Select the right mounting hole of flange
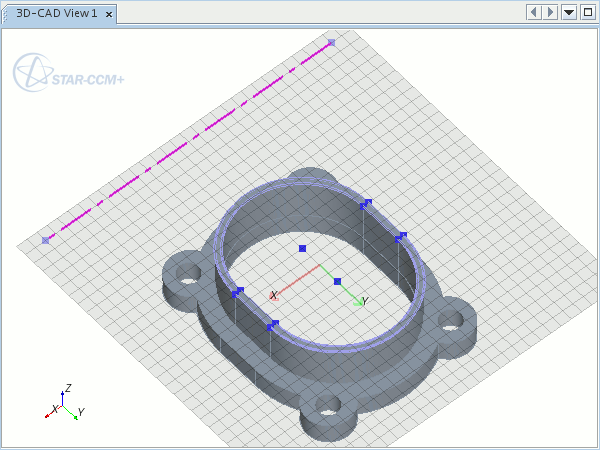Image resolution: width=600 pixels, height=450 pixels. tap(451, 320)
